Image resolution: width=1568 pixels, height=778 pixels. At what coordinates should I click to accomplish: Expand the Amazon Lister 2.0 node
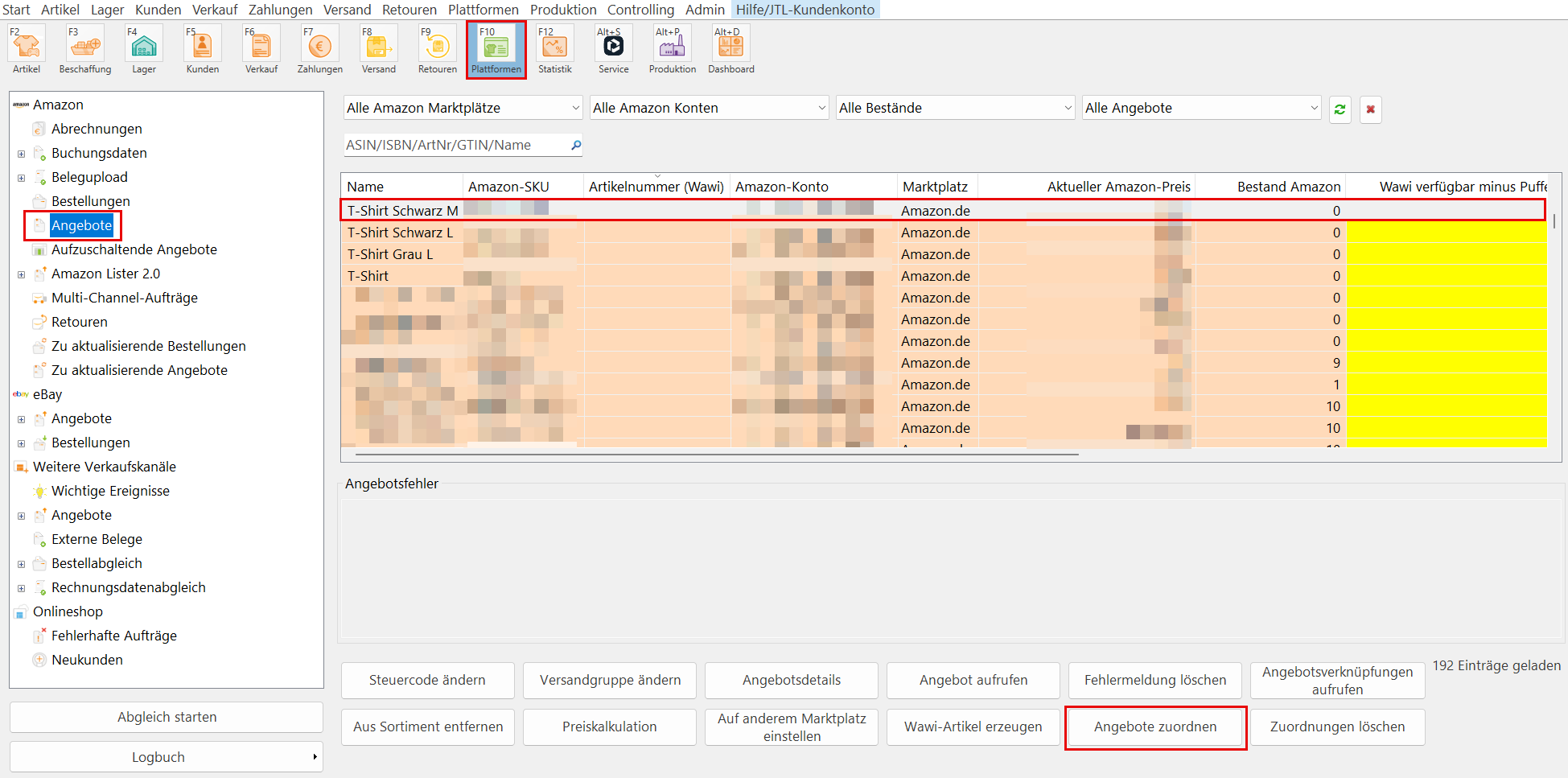point(22,274)
